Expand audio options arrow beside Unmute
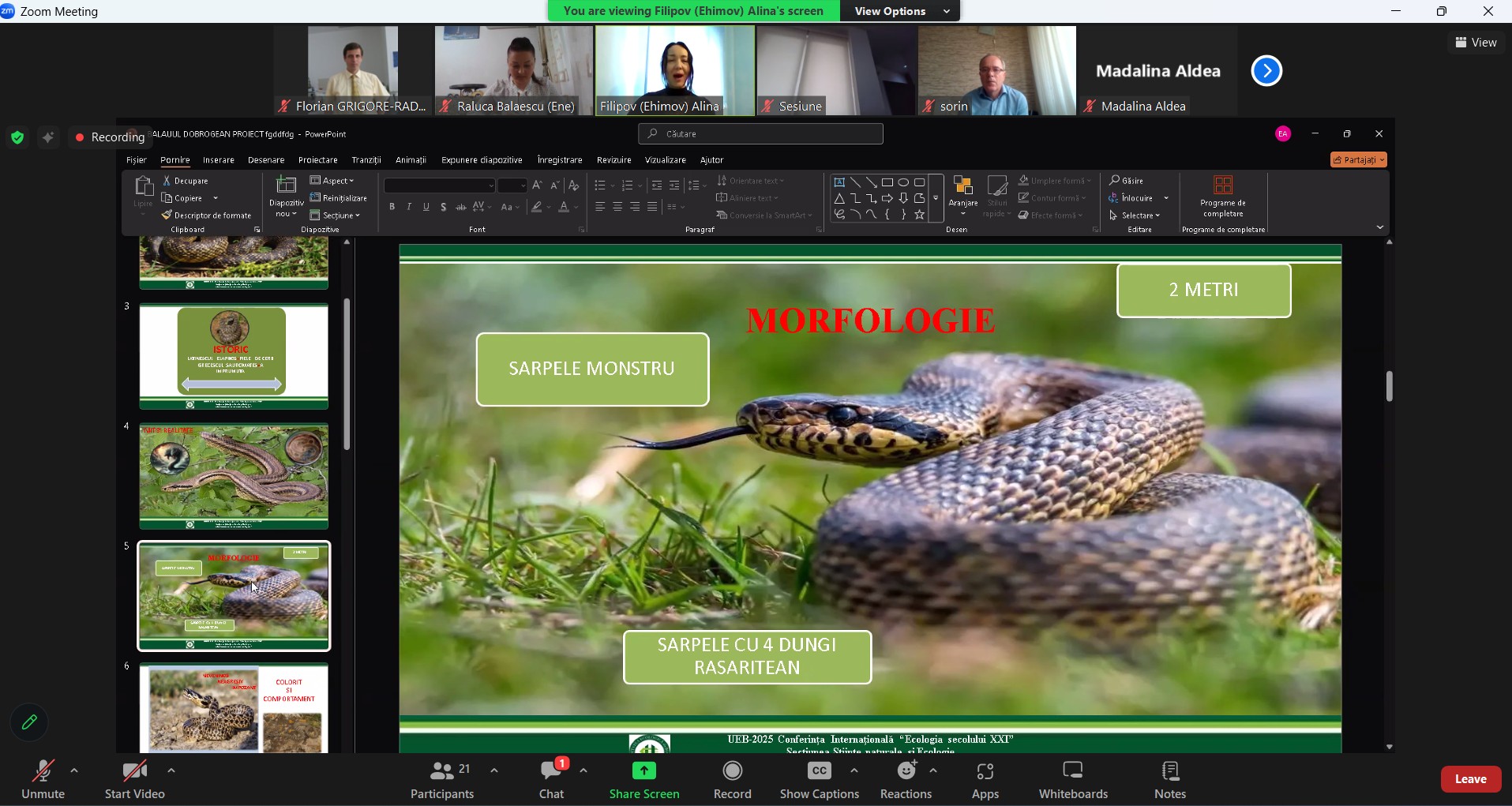The image size is (1512, 806). 74,771
